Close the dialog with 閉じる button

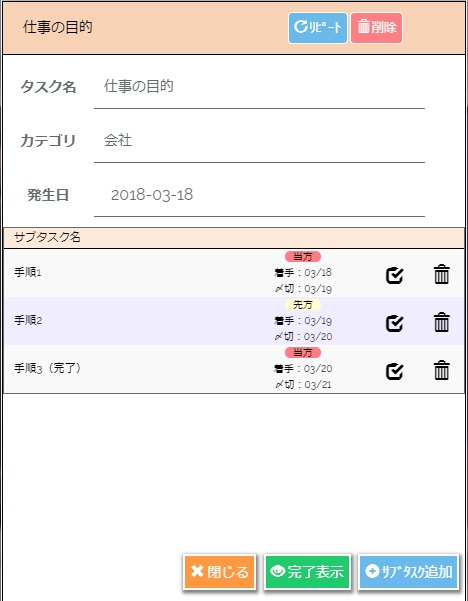coord(220,571)
